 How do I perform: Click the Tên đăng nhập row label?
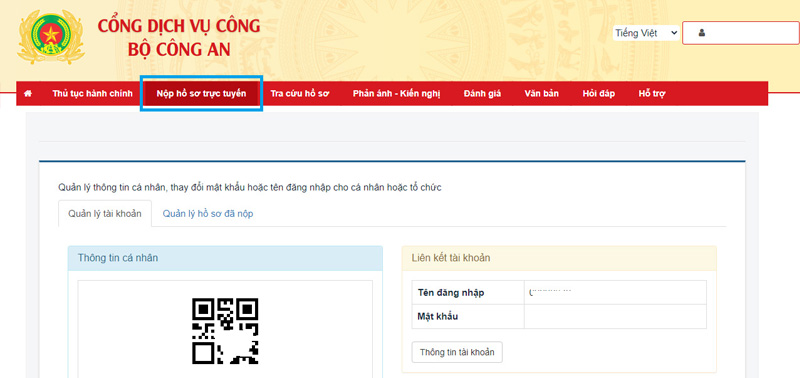point(451,293)
